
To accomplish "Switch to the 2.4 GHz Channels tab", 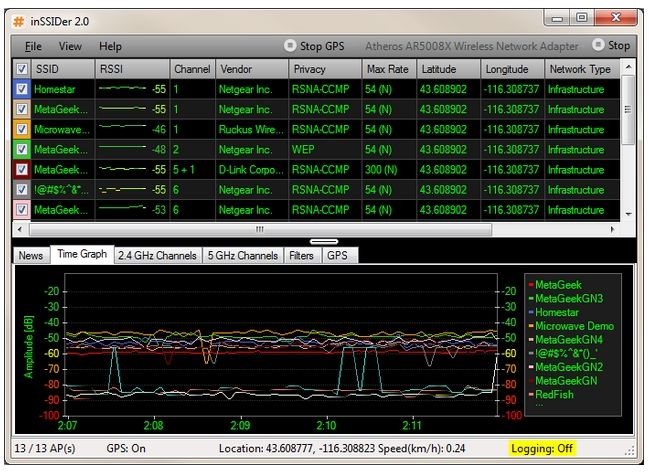I will [157, 256].
